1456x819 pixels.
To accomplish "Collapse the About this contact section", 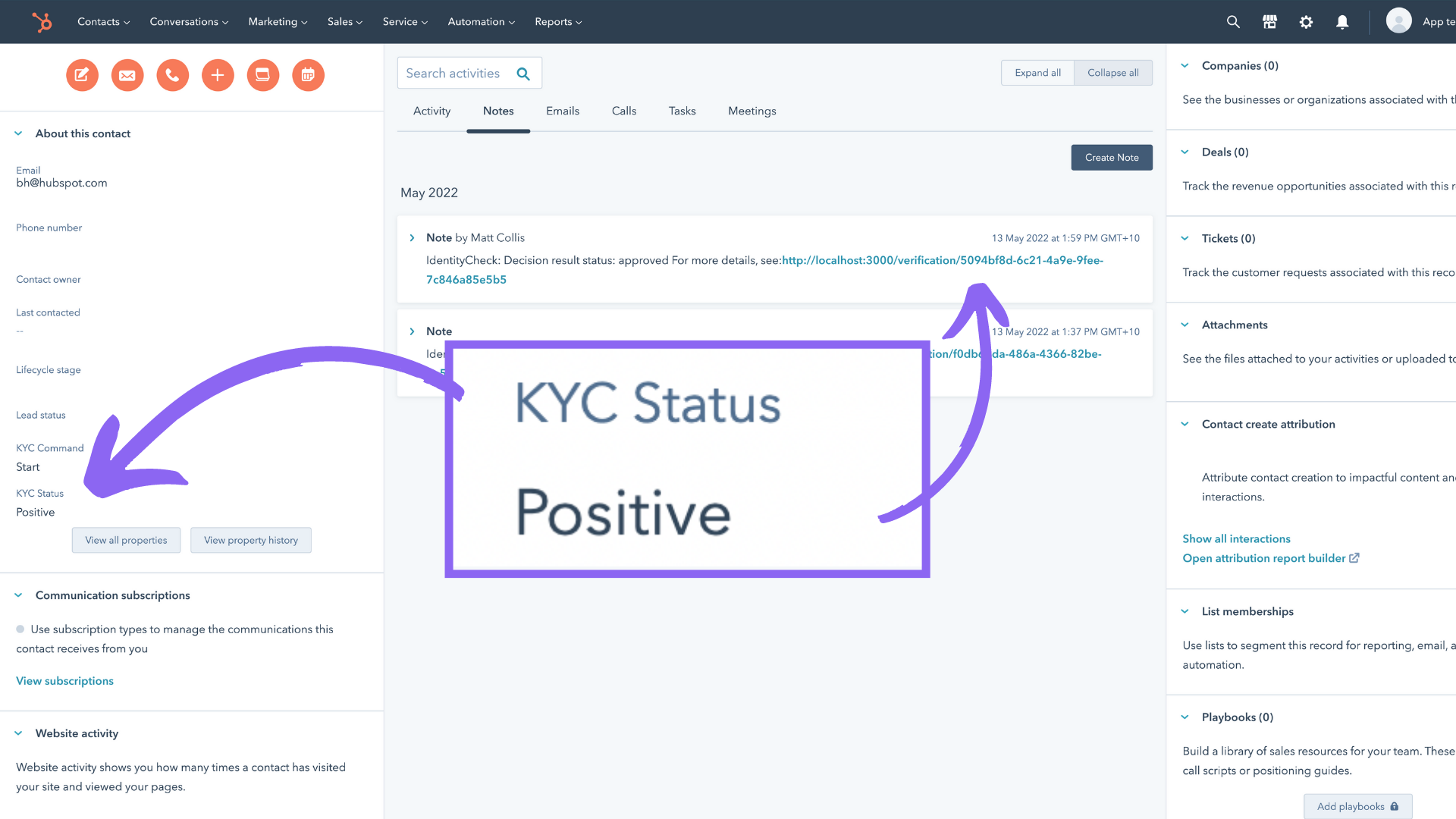I will [17, 133].
